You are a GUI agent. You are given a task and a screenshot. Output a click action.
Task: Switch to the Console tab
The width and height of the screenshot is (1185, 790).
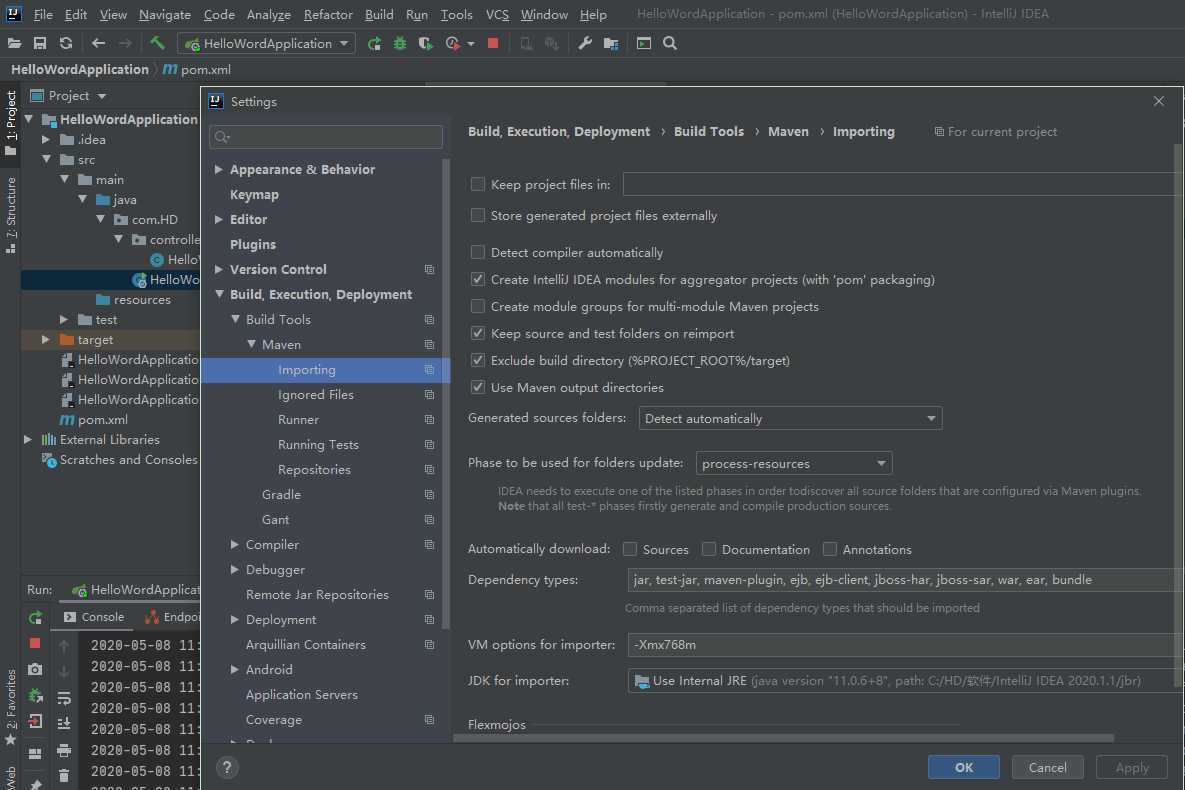[x=94, y=617]
